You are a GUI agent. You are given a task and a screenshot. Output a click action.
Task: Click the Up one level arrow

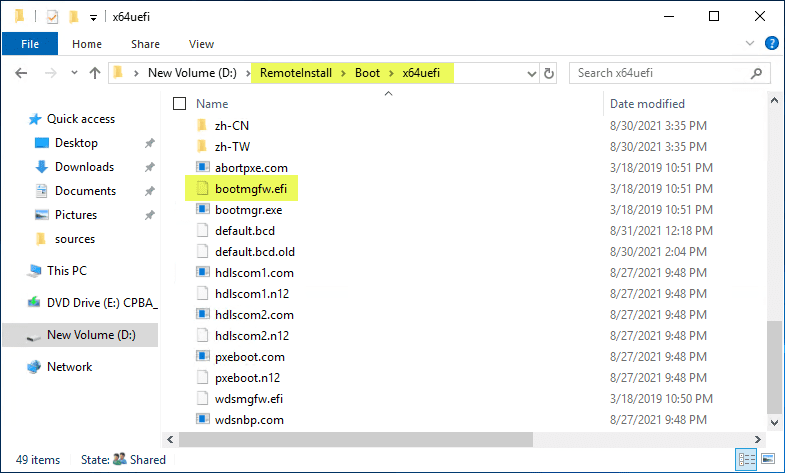pos(95,73)
